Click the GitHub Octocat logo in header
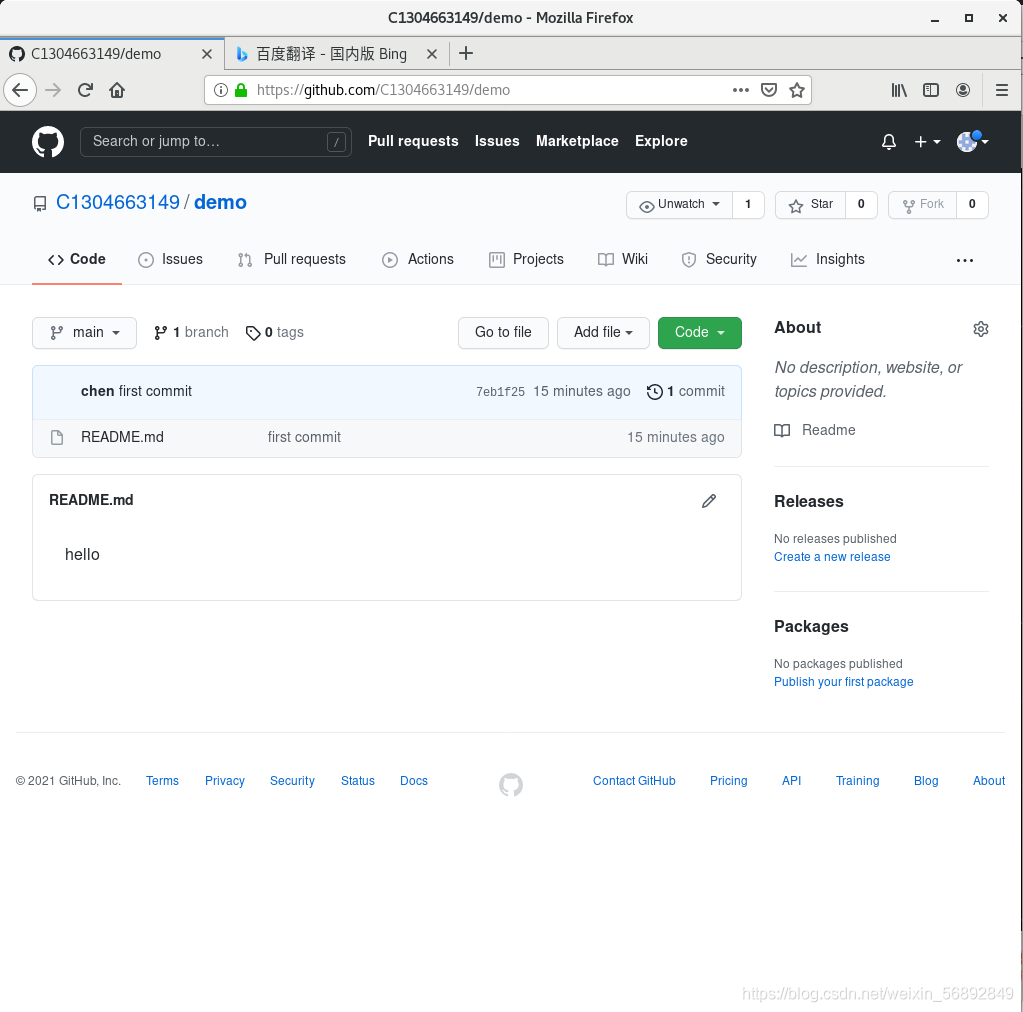The width and height of the screenshot is (1023, 1012). click(48, 142)
